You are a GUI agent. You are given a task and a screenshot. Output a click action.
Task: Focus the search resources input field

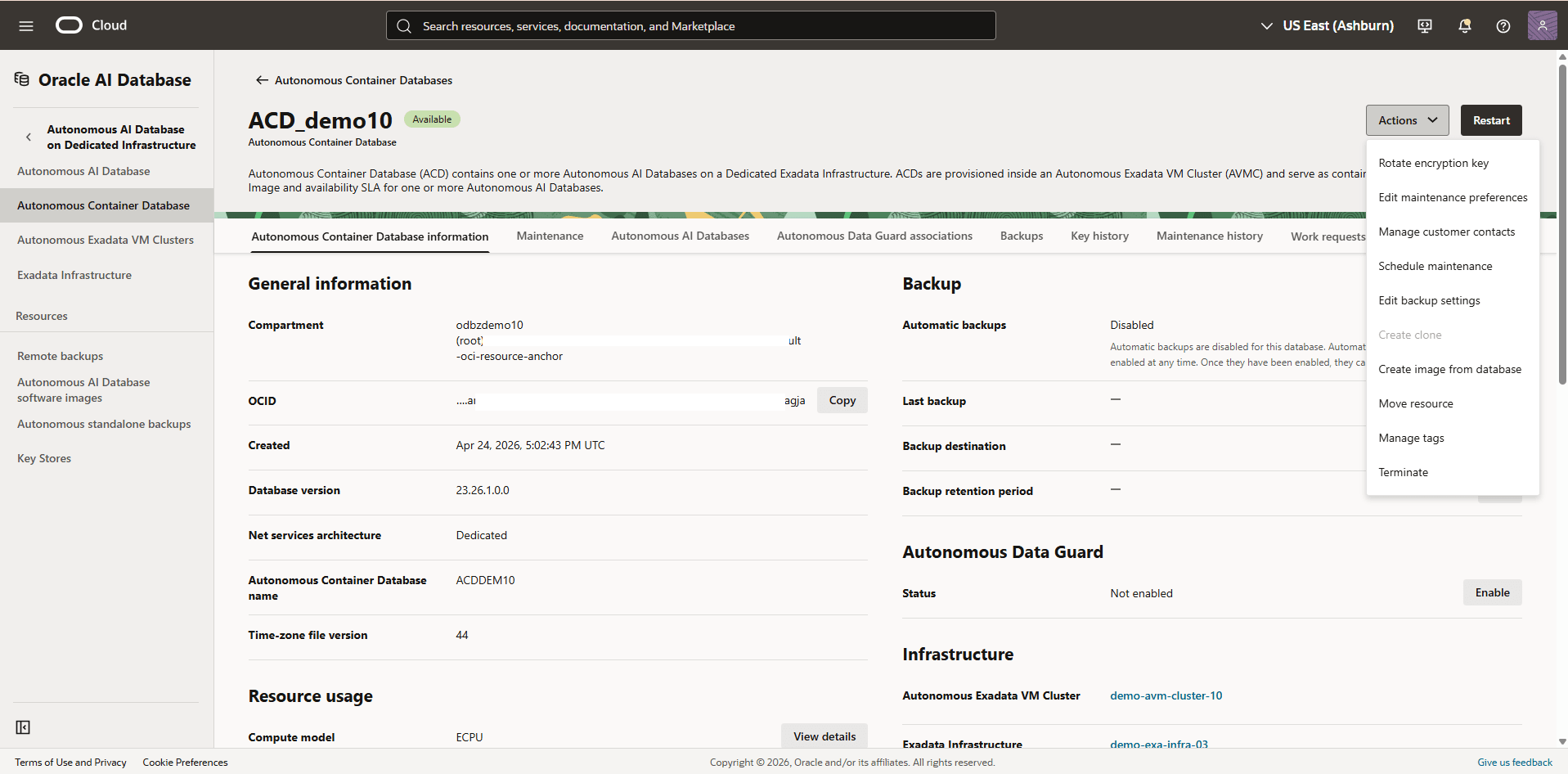click(690, 25)
